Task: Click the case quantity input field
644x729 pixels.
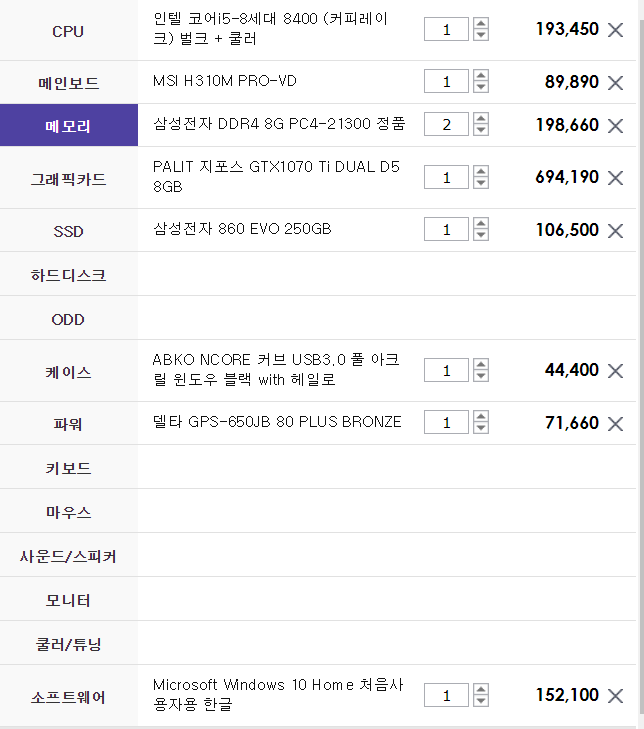Action: coord(446,370)
